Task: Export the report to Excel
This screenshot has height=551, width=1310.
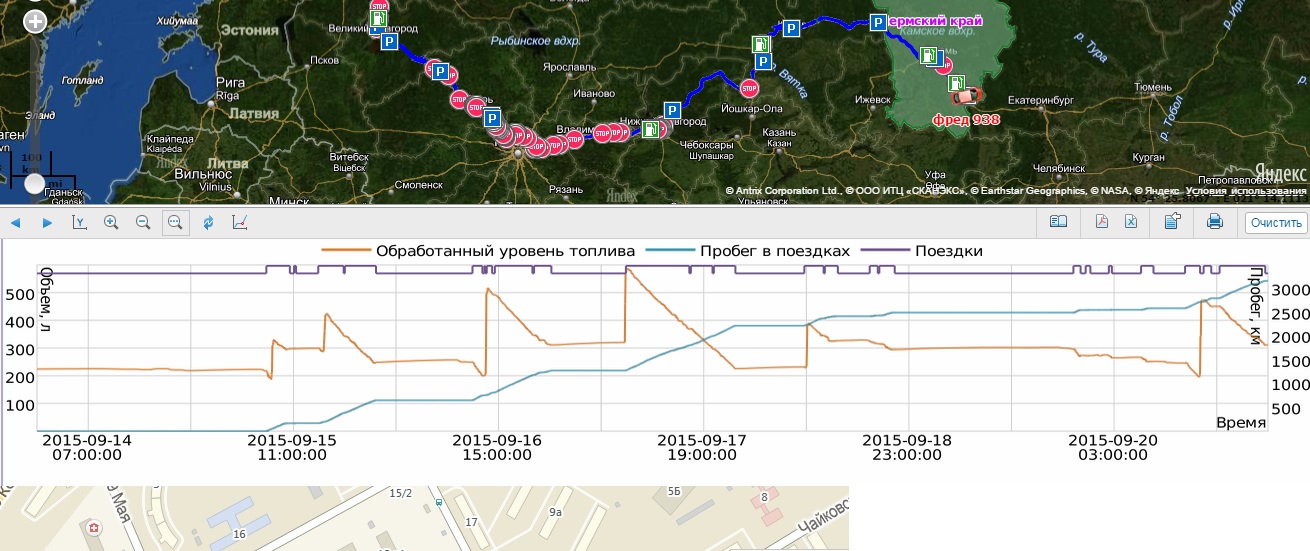Action: point(1131,222)
